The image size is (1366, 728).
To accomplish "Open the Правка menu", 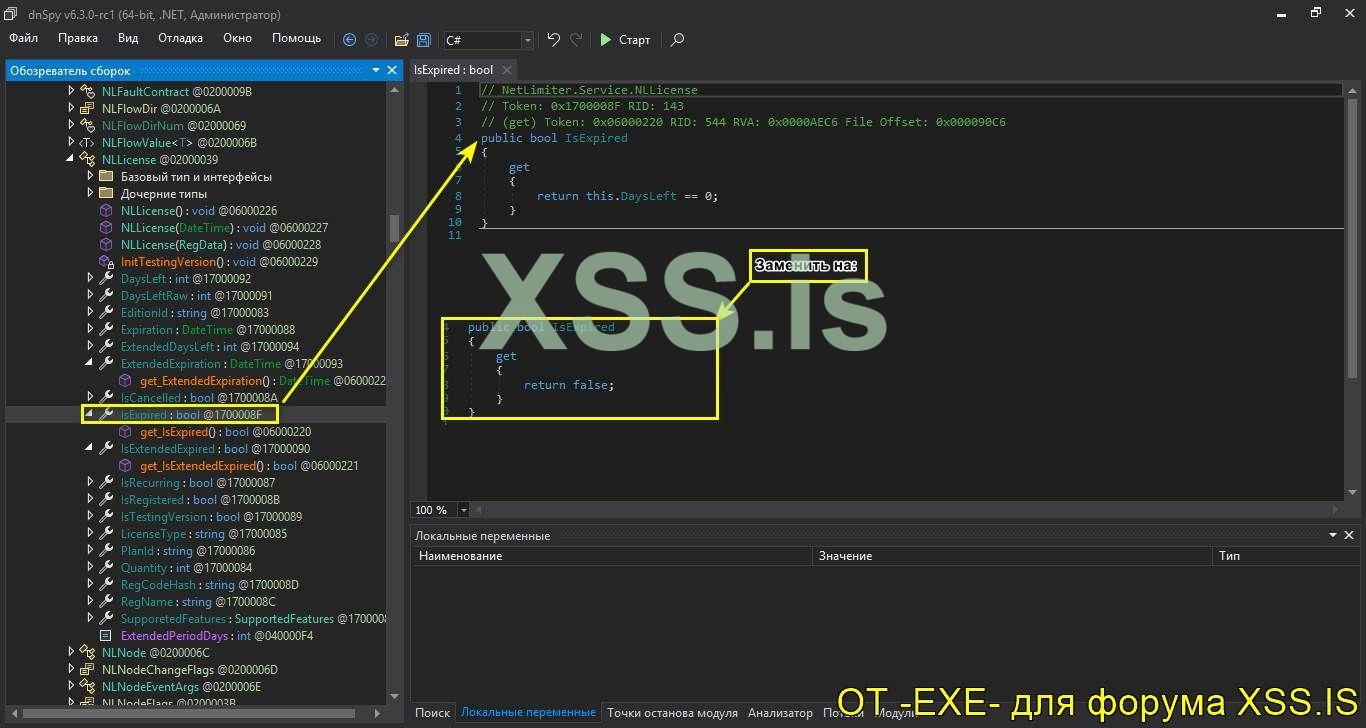I will pyautogui.click(x=78, y=38).
